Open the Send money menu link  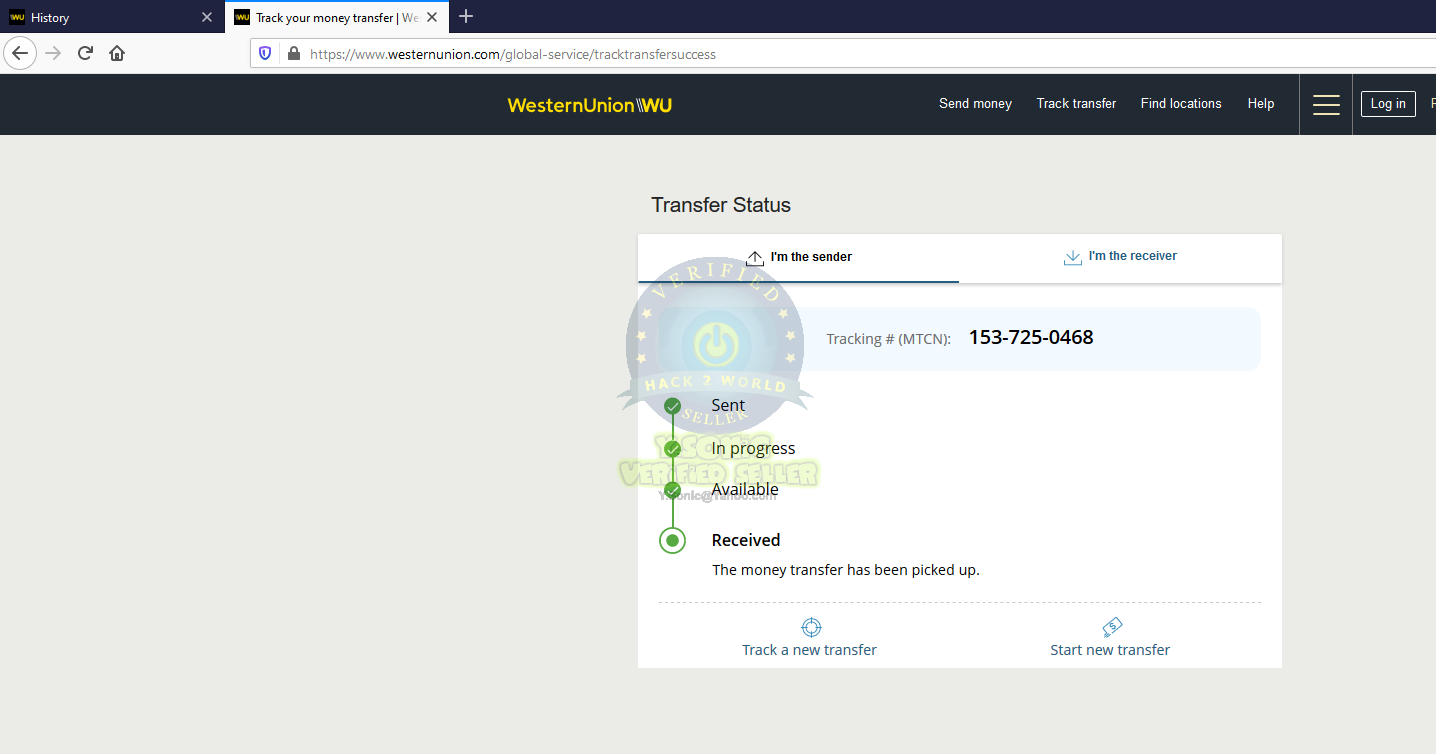pos(975,103)
